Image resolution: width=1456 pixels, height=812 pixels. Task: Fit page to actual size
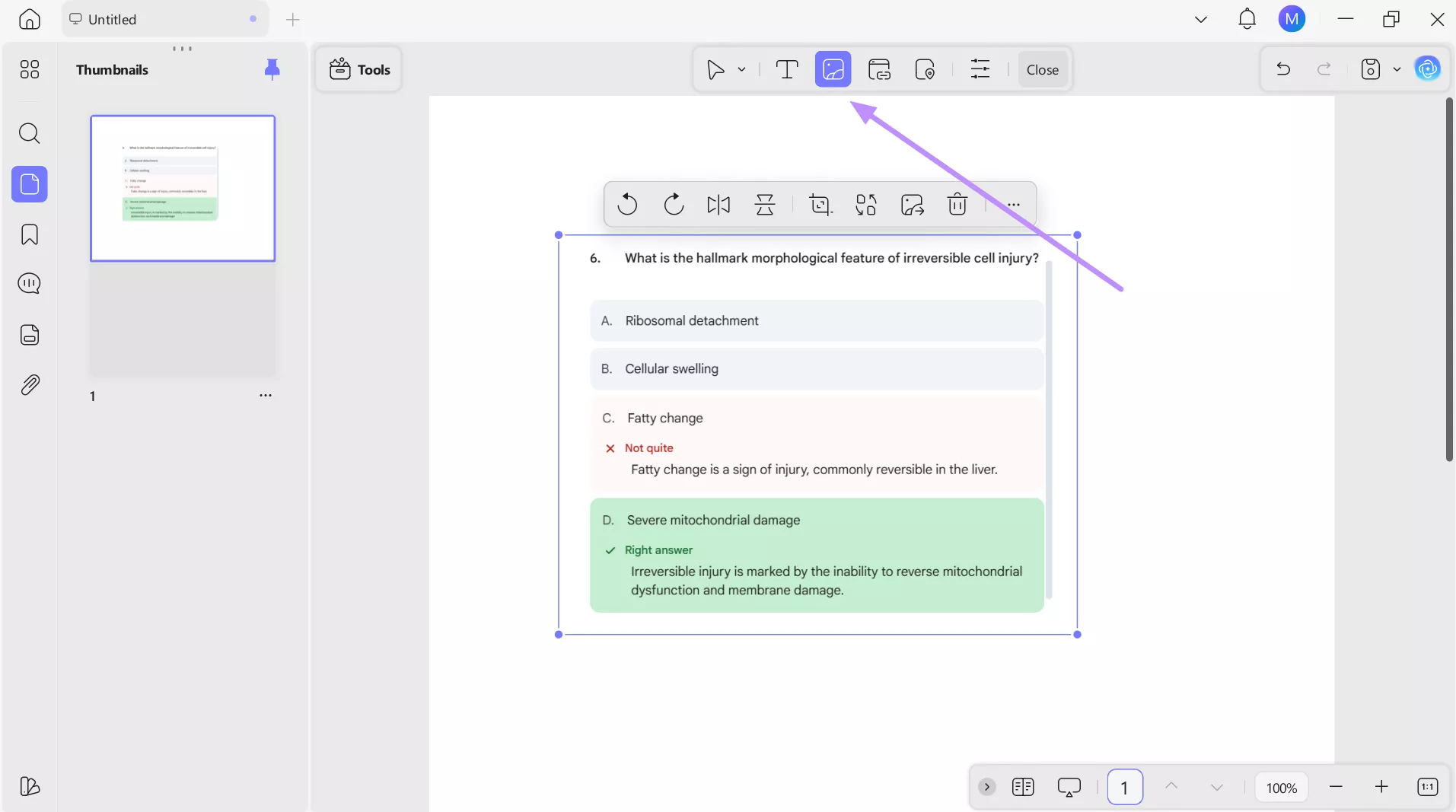(x=1427, y=787)
